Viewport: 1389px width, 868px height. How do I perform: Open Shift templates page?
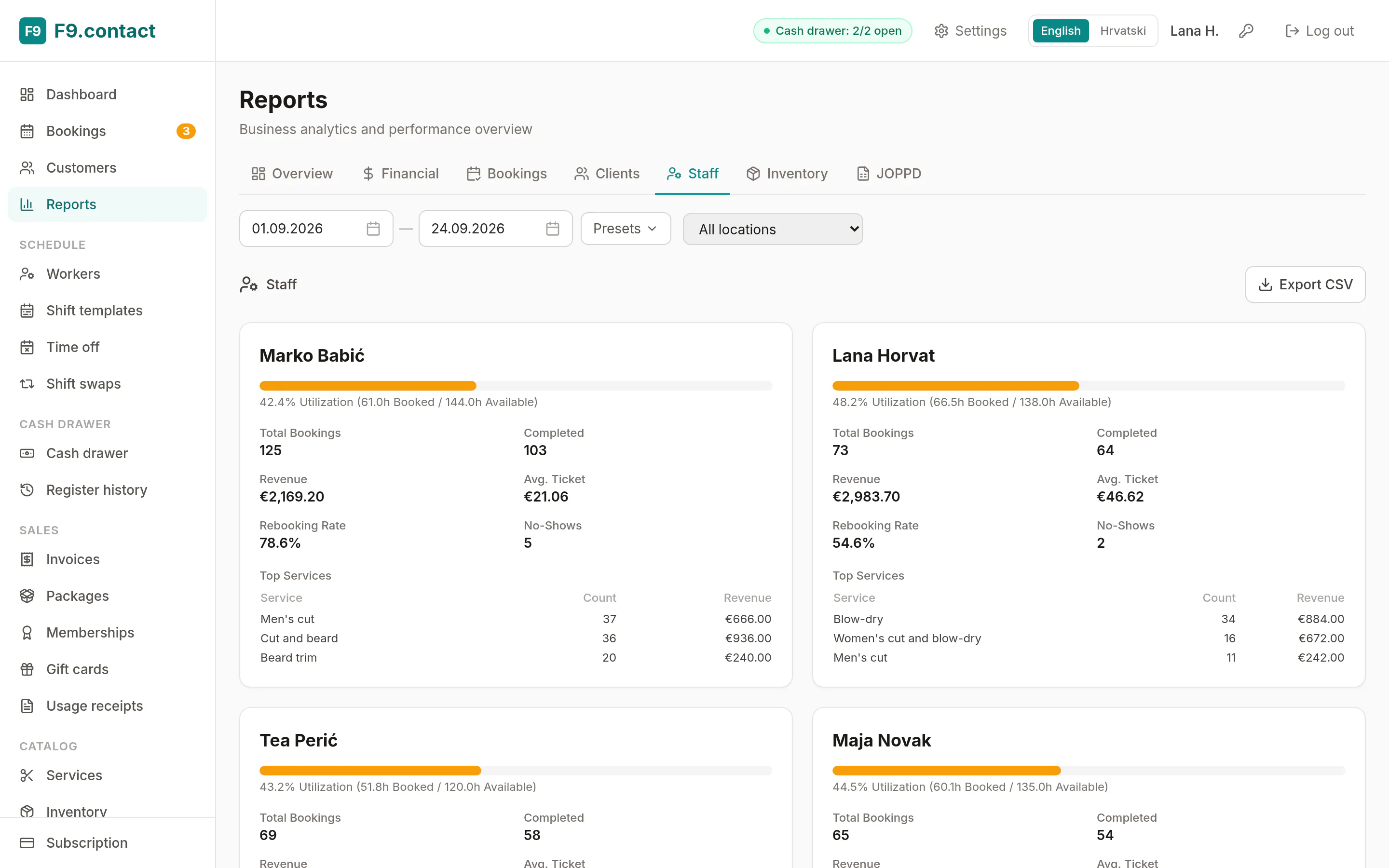pos(108,311)
